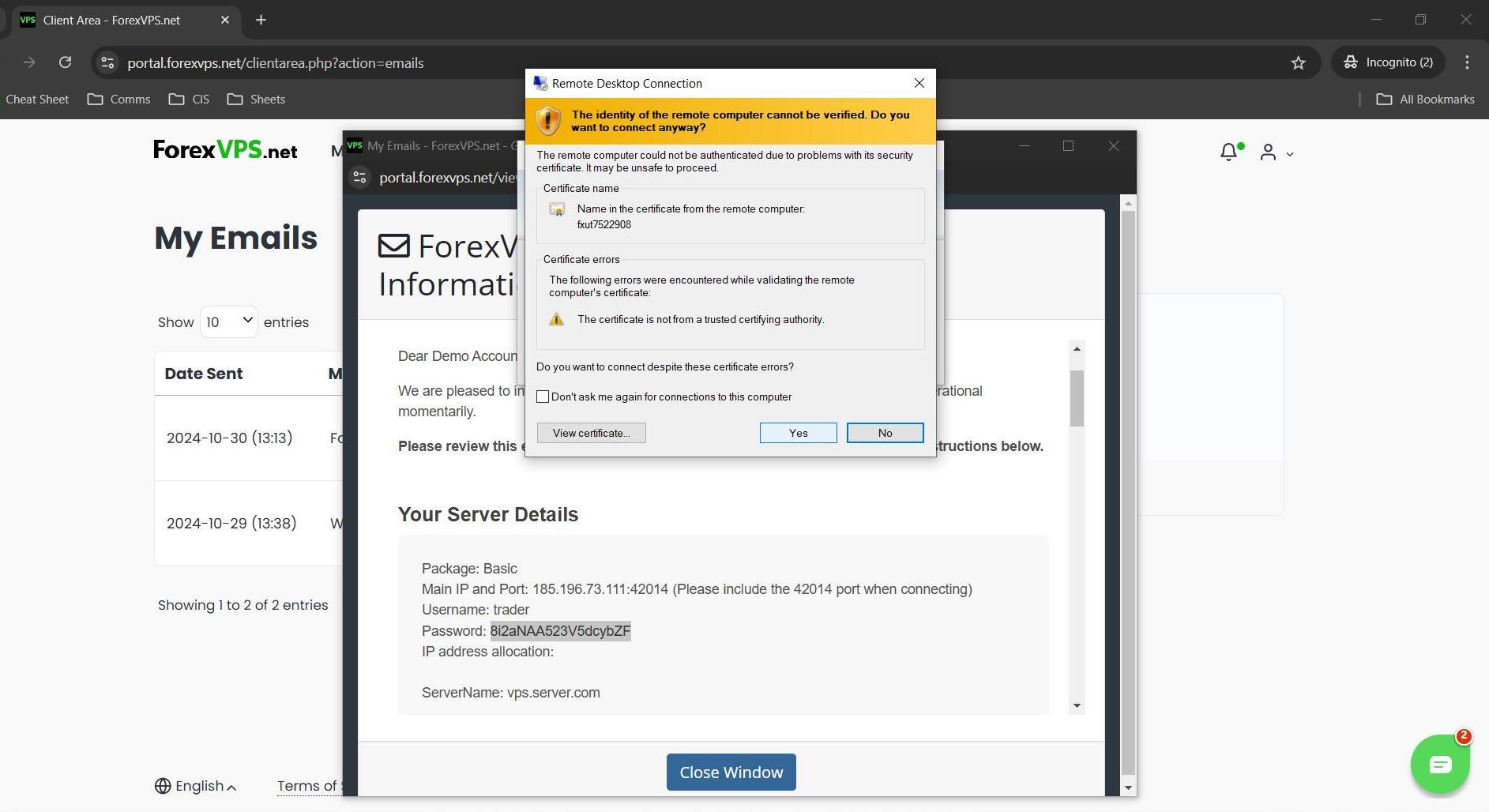Open a new browser tab
This screenshot has height=812, width=1489.
coord(261,20)
